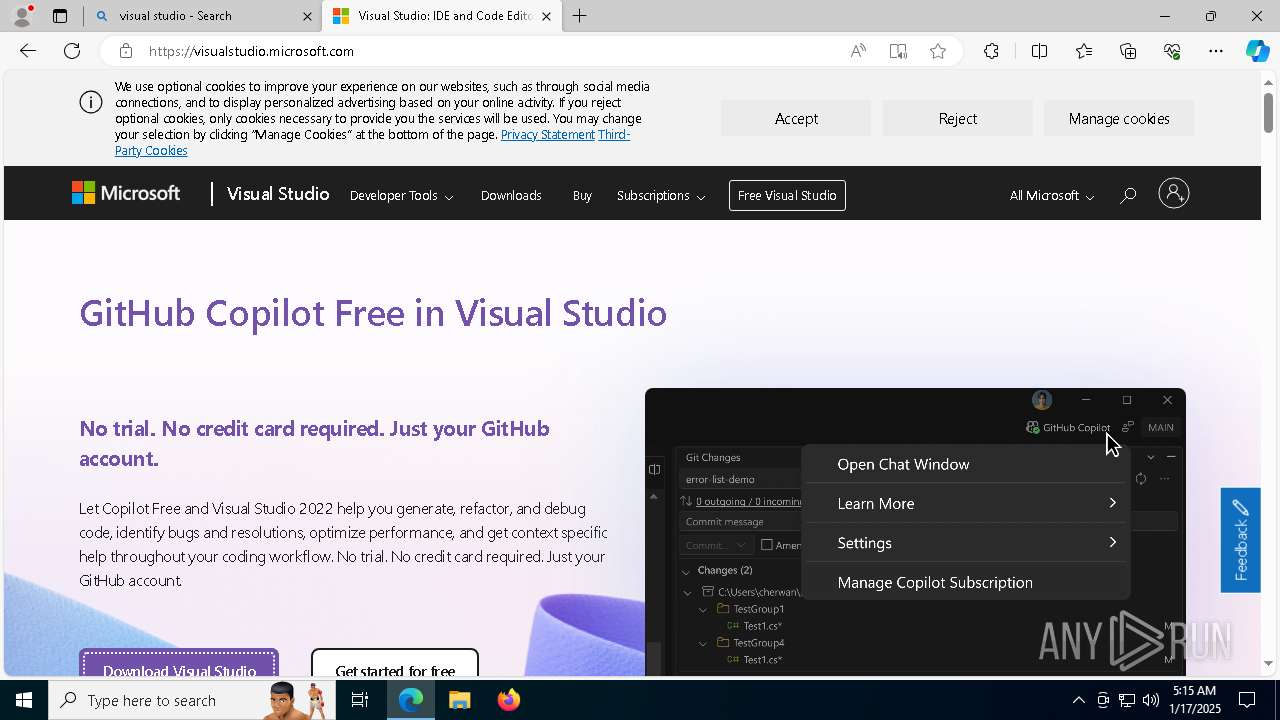Screen dimensions: 1280x720
Task: Launch Firefox from the taskbar
Action: [508, 700]
